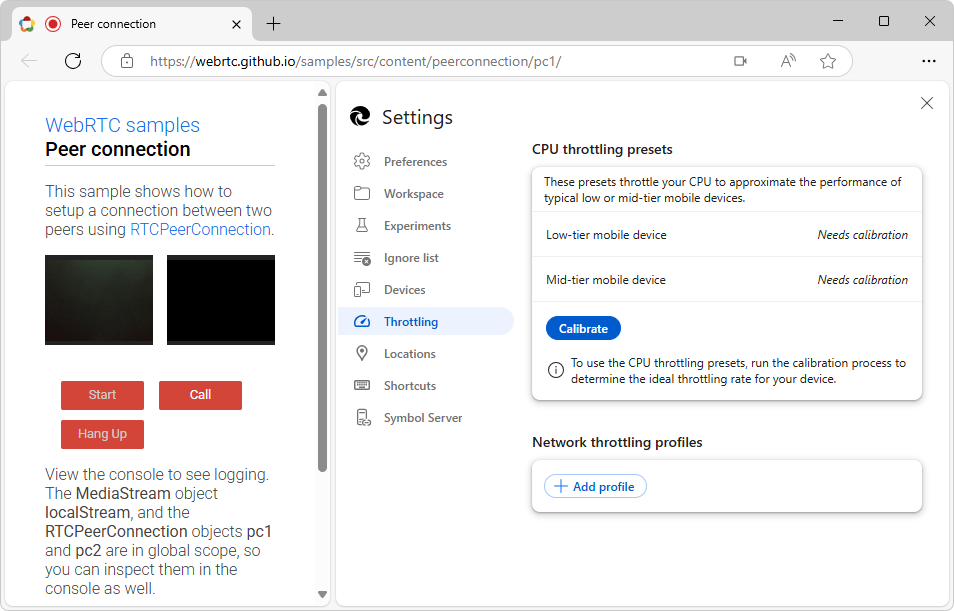Add the page to favorites via star icon
This screenshot has height=611, width=954.
[x=828, y=61]
